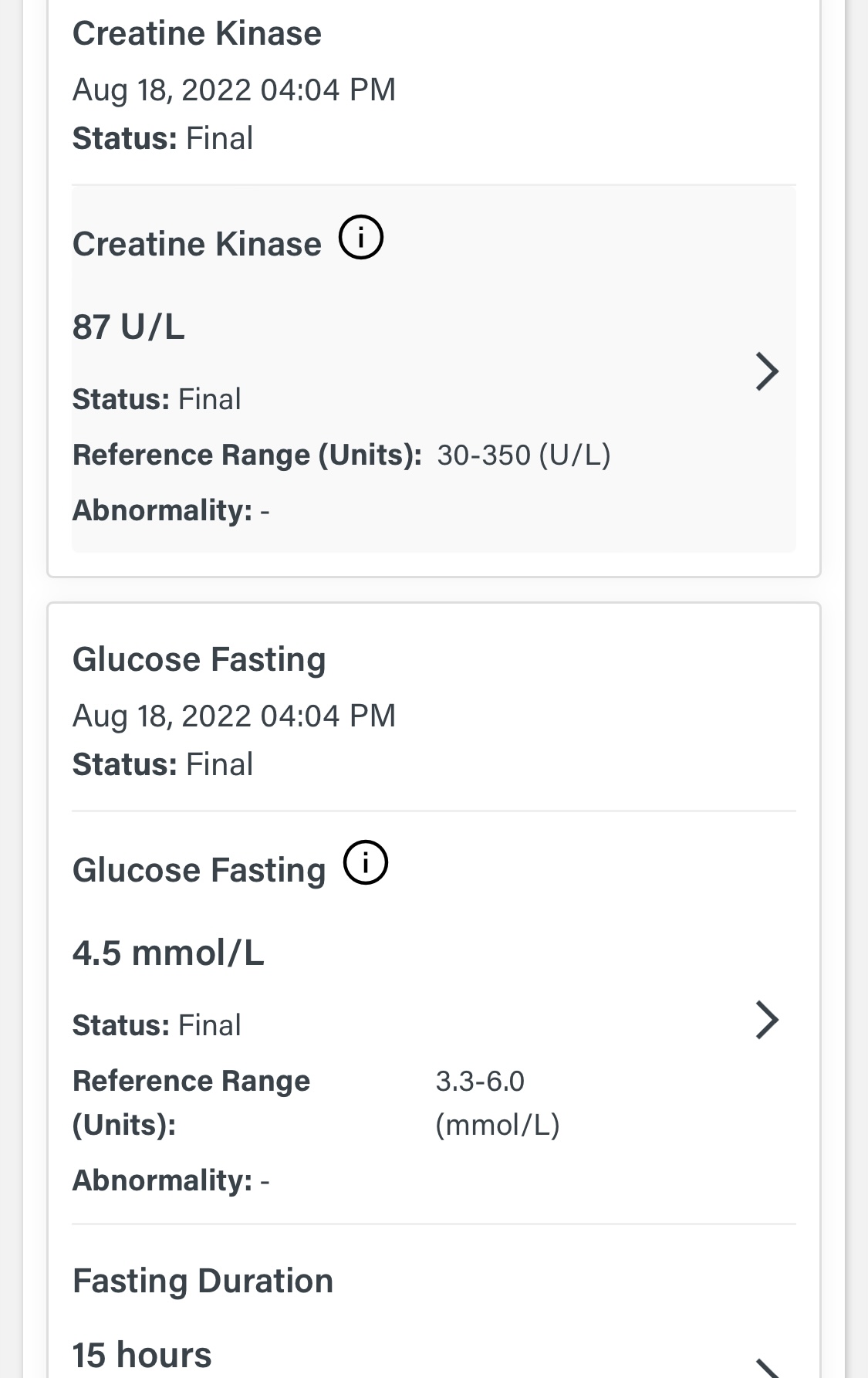Click Glucose Fasting result heading text
Viewport: 868px width, 1378px height.
coord(199,871)
